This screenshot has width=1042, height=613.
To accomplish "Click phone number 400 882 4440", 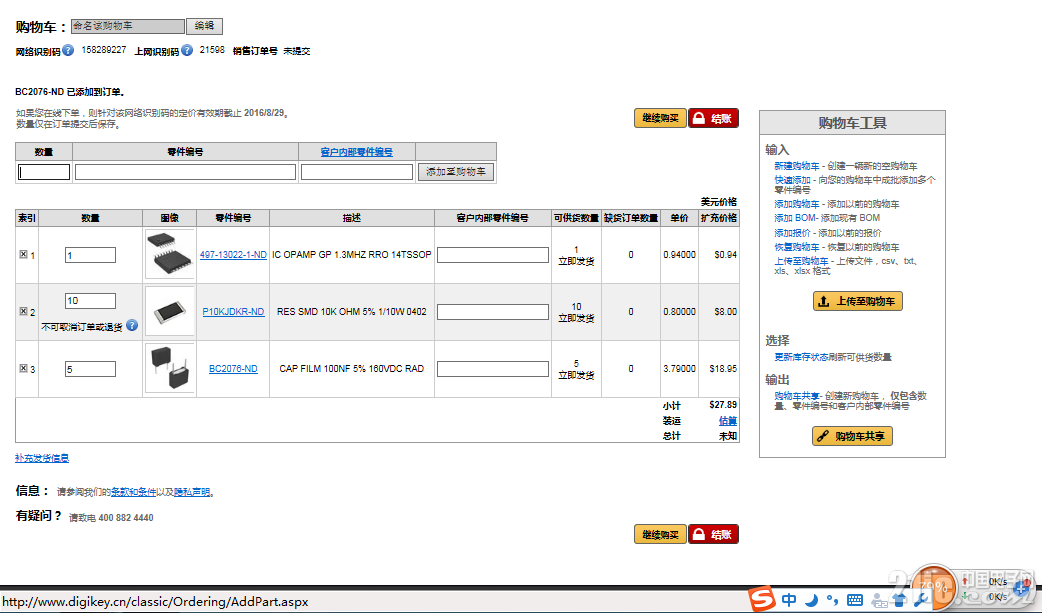I will [x=126, y=517].
